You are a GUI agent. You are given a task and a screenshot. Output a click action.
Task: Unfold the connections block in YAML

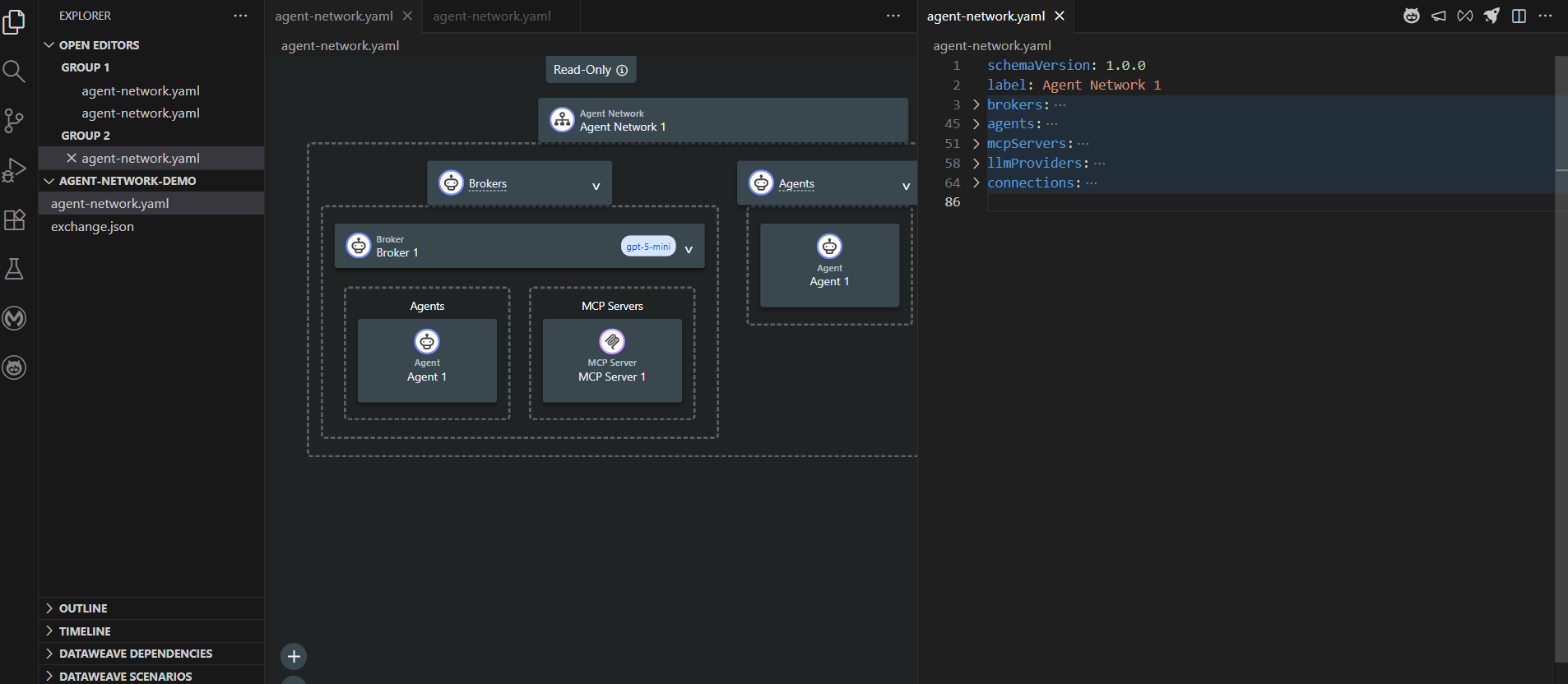(x=976, y=183)
